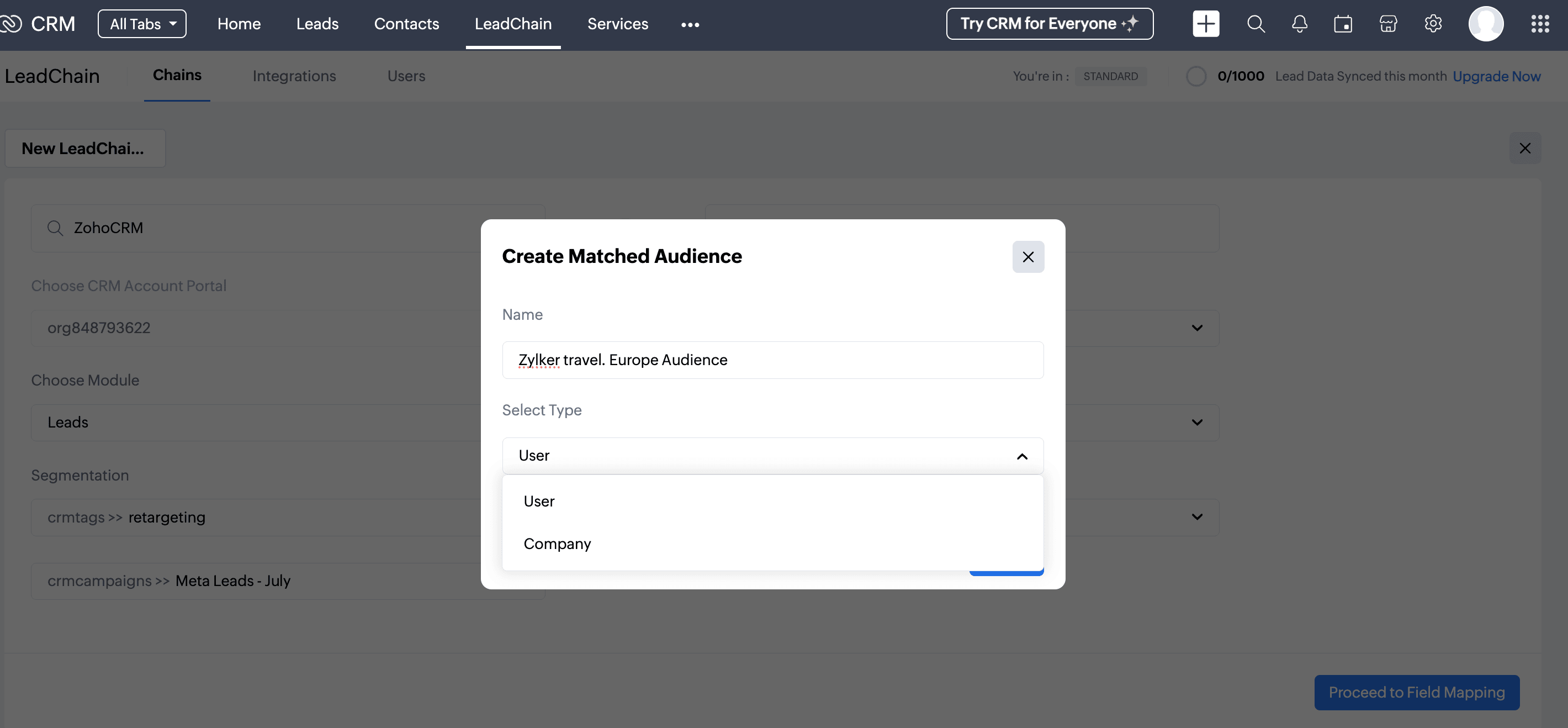Choose the Company type option

[x=557, y=544]
